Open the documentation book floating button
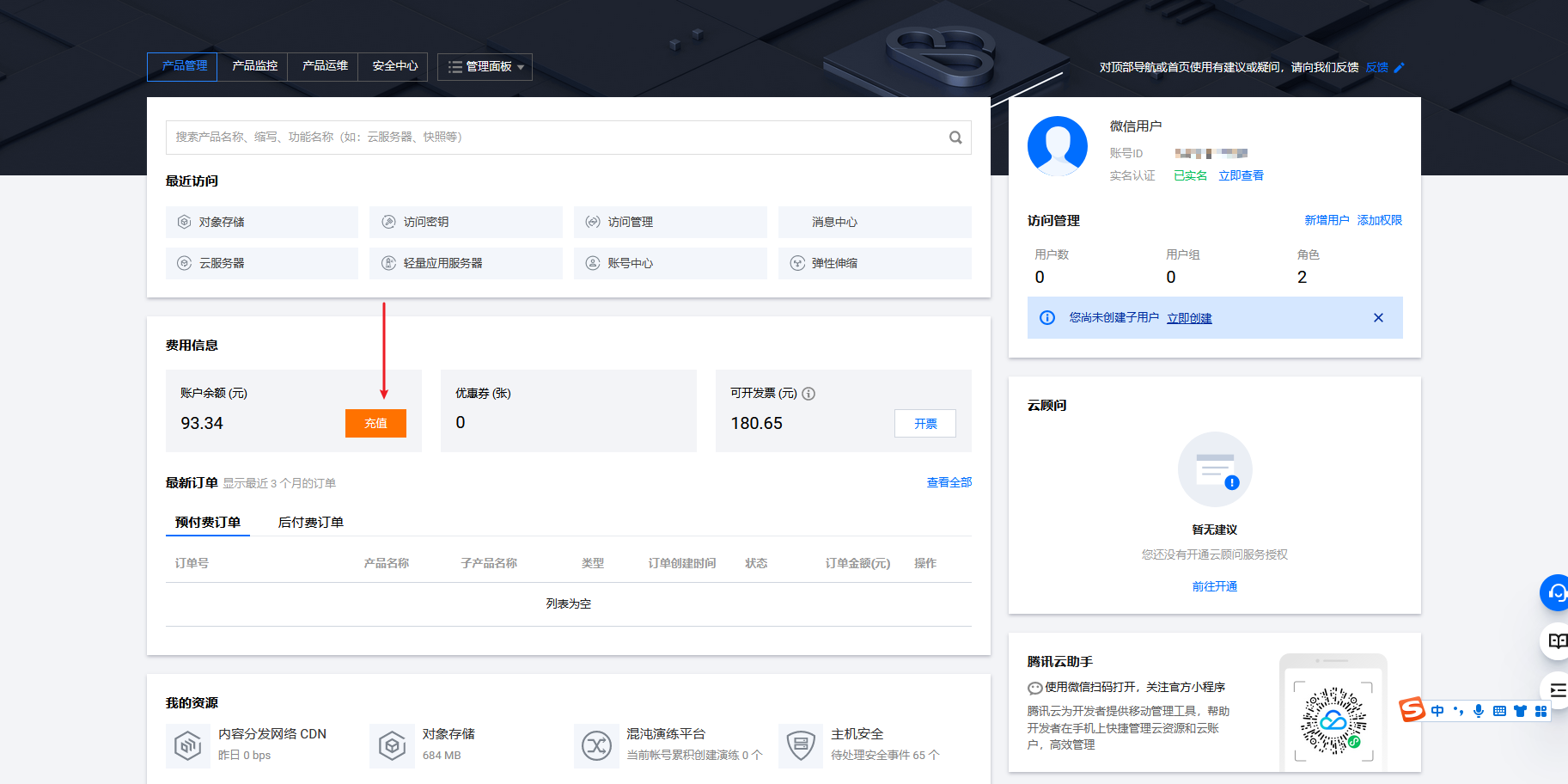This screenshot has height=784, width=1568. pos(1556,641)
